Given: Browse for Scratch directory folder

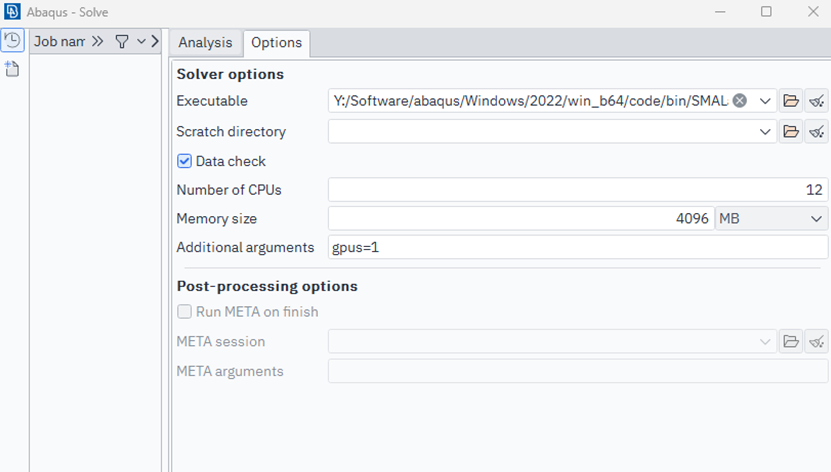Looking at the screenshot, I should point(791,131).
